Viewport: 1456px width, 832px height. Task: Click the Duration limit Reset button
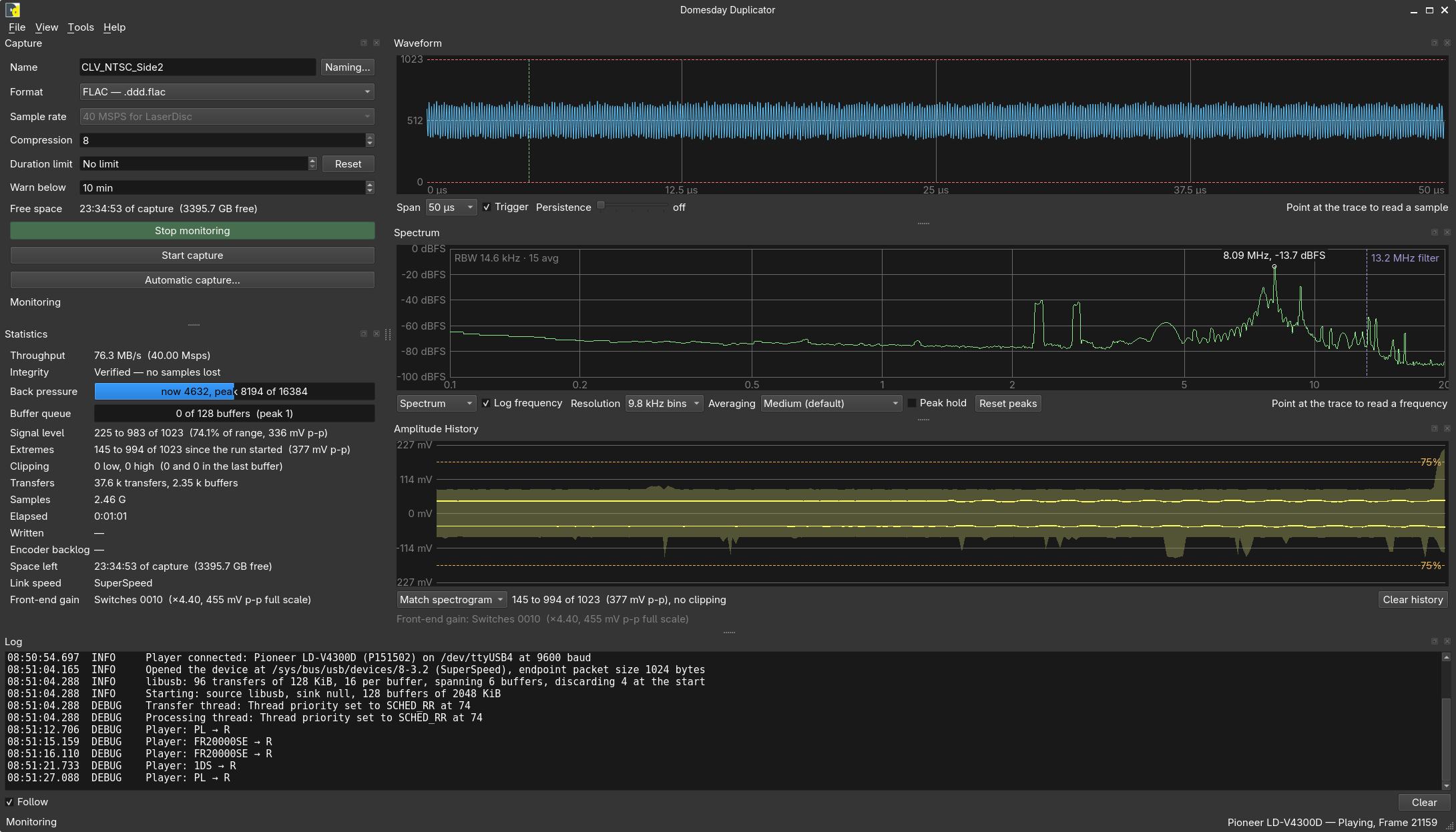click(x=348, y=164)
